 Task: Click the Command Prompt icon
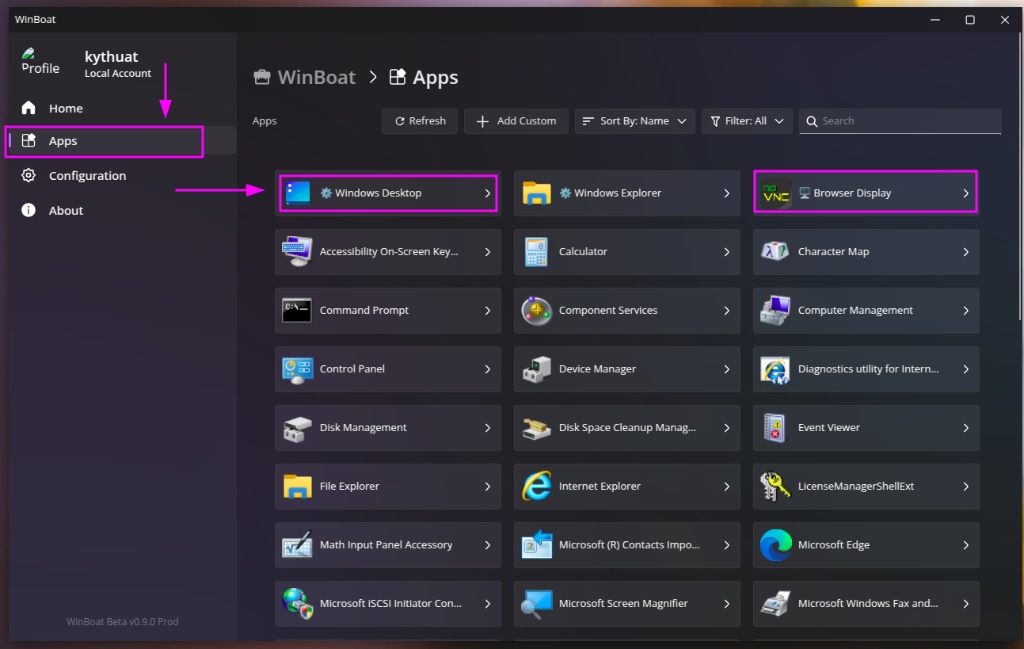[296, 310]
